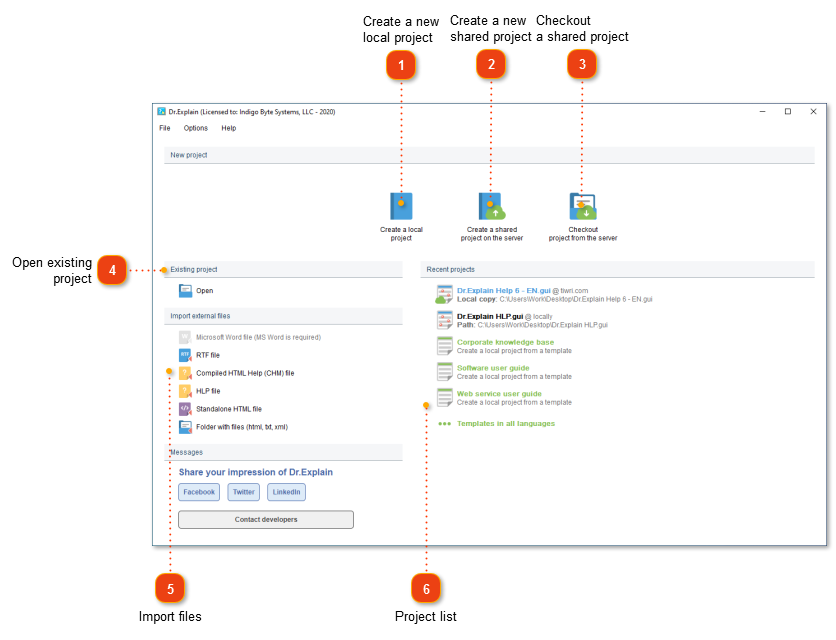Select the Corporate knowledge base template link
Image resolution: width=836 pixels, height=640 pixels.
click(x=505, y=342)
